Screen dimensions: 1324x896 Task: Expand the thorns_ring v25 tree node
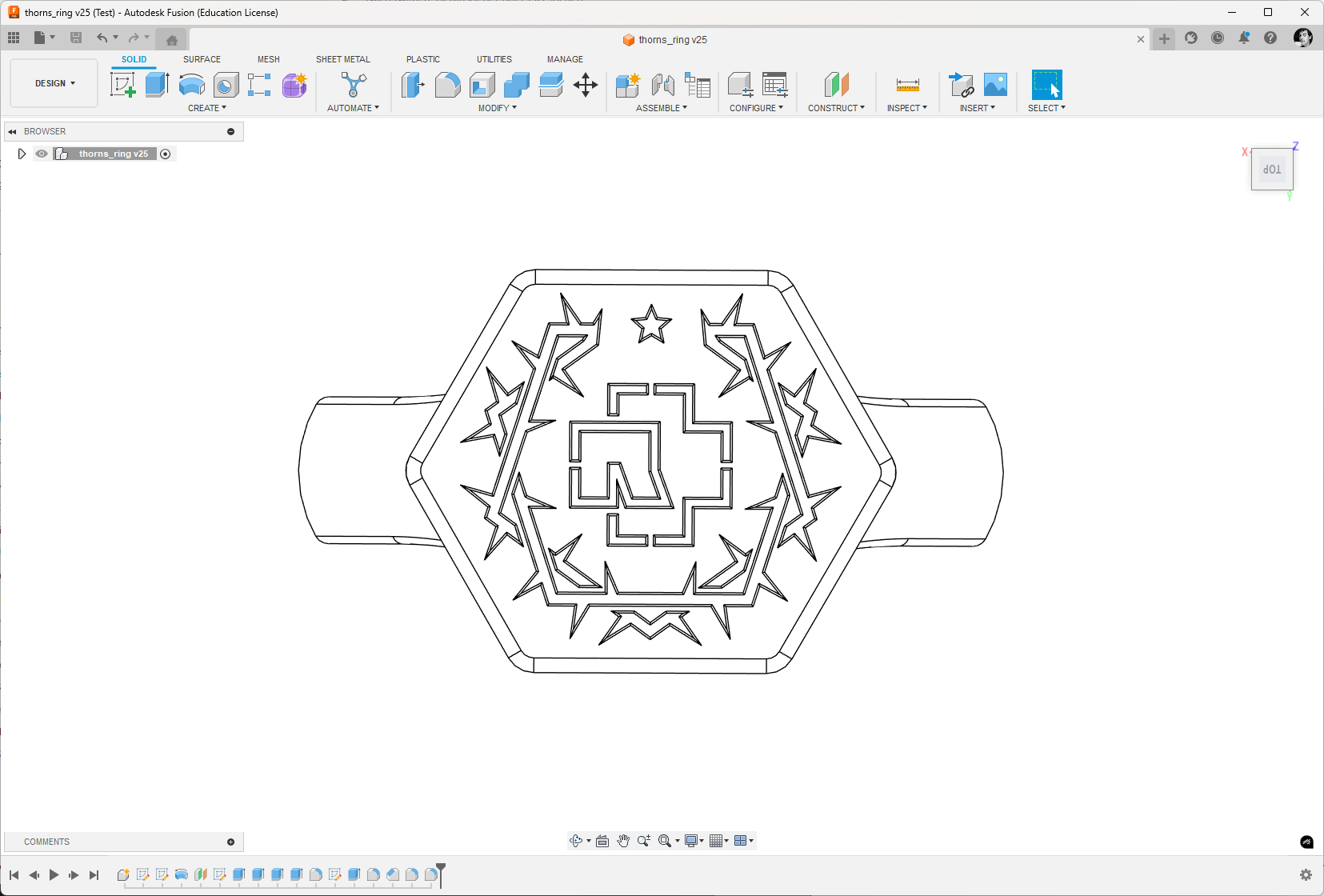(22, 154)
